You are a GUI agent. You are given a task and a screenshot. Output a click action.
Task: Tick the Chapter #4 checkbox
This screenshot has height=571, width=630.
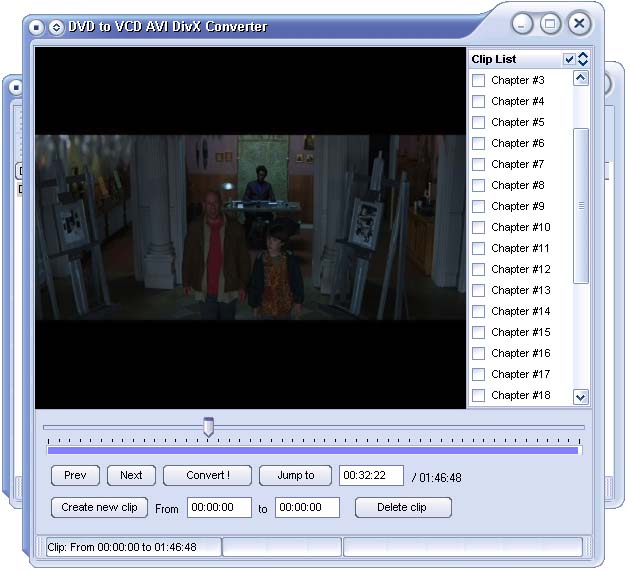[478, 101]
